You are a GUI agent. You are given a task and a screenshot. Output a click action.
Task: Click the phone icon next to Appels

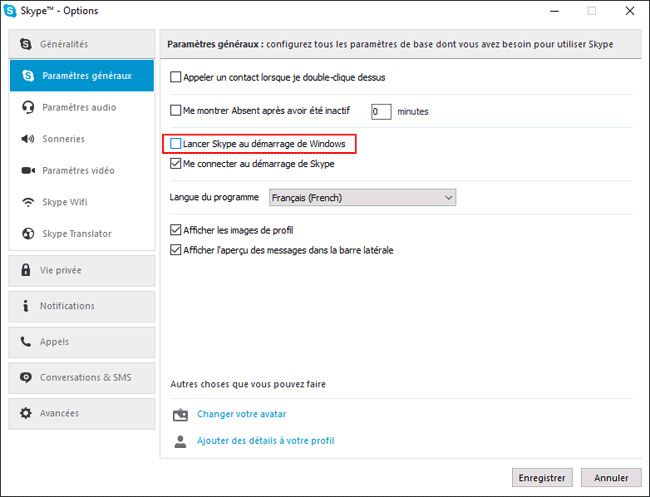(x=26, y=342)
